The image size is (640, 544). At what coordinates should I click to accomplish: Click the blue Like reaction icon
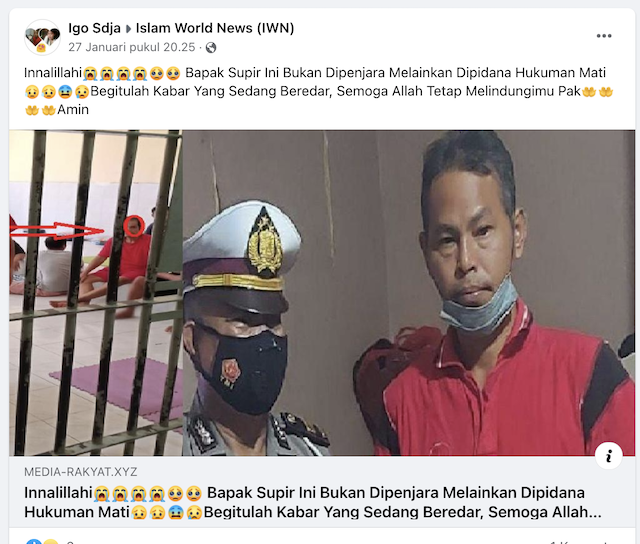pos(33,542)
